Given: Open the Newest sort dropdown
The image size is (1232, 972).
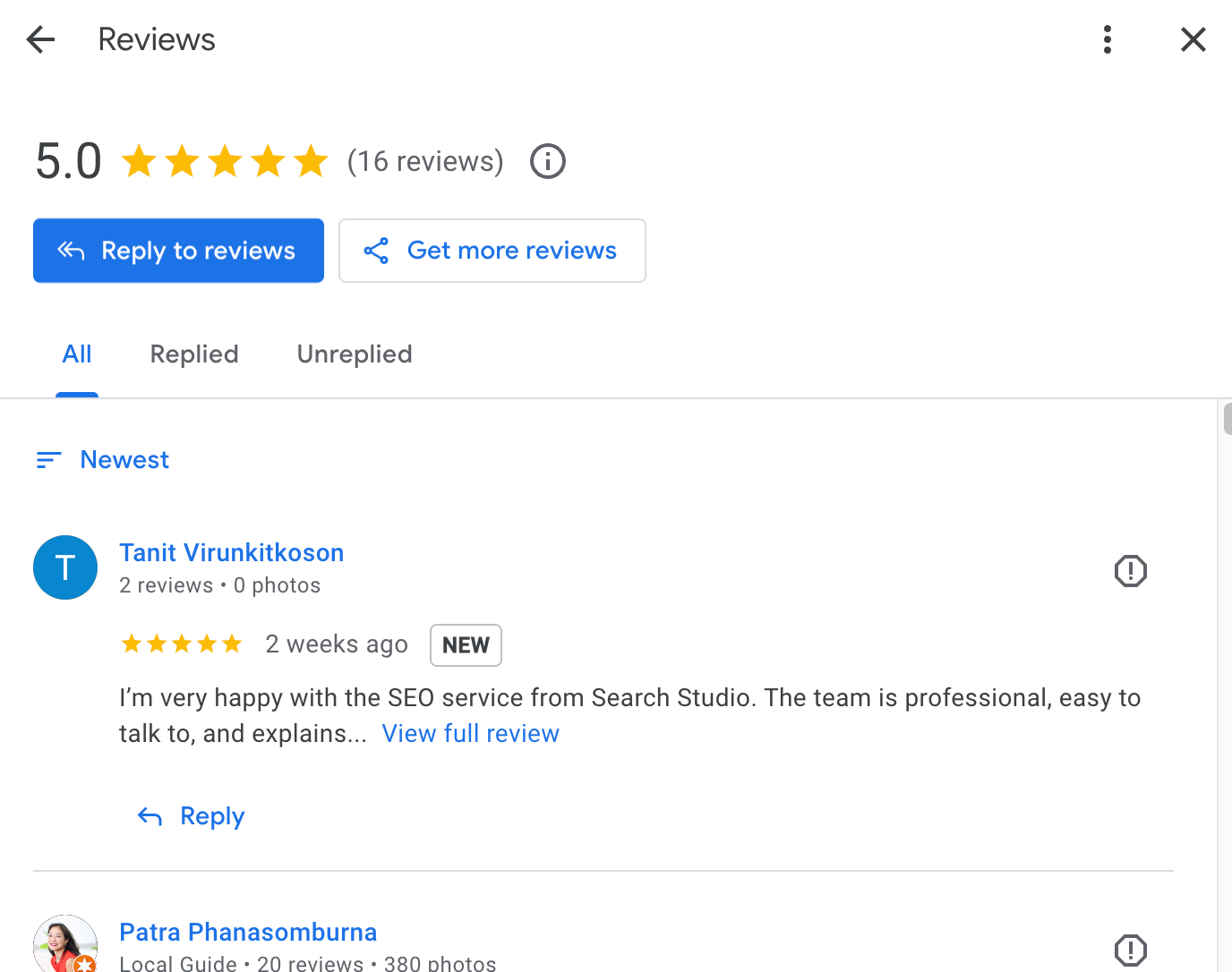Looking at the screenshot, I should pyautogui.click(x=124, y=460).
